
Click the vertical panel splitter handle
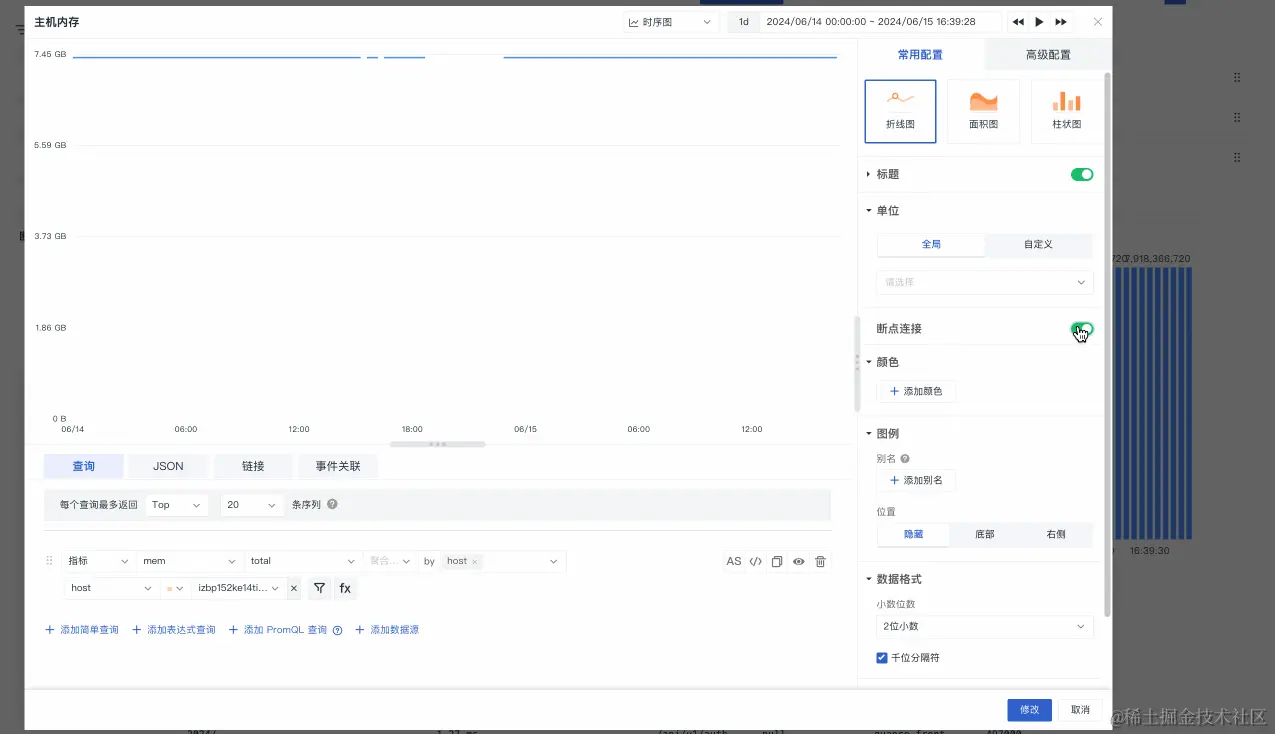[x=857, y=362]
